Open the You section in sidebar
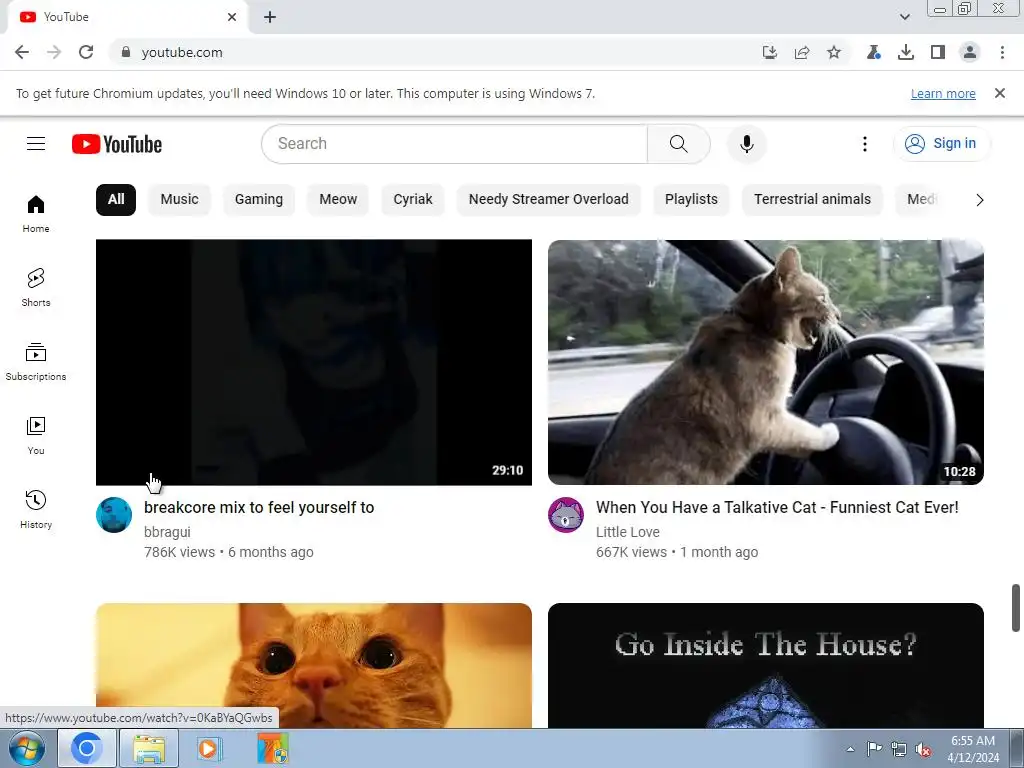Image resolution: width=1024 pixels, height=768 pixels. (x=36, y=436)
